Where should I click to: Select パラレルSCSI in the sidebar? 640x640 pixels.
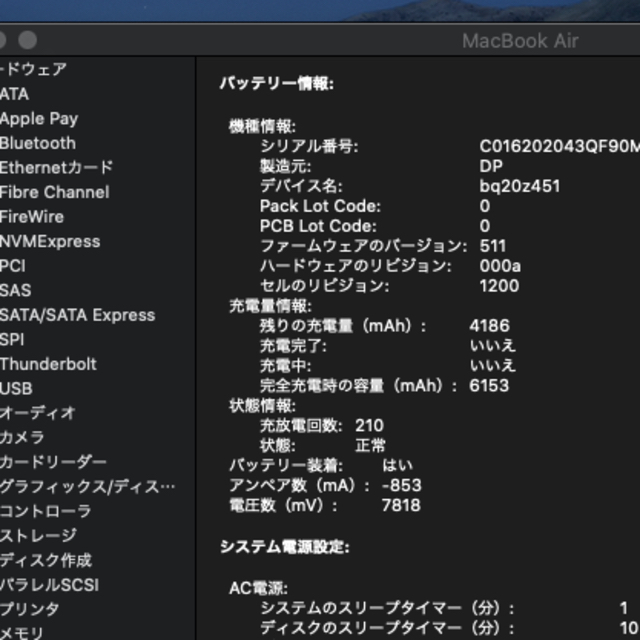[x=49, y=585]
